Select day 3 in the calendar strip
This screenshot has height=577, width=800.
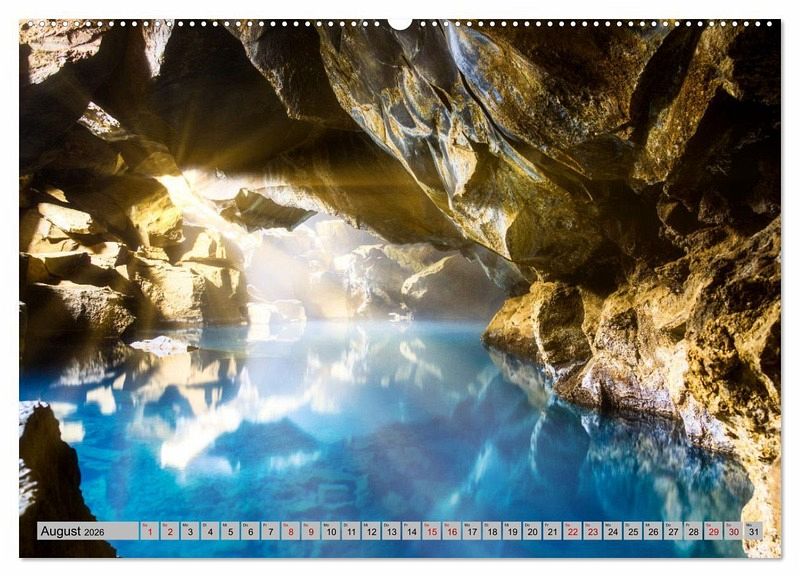tap(190, 531)
